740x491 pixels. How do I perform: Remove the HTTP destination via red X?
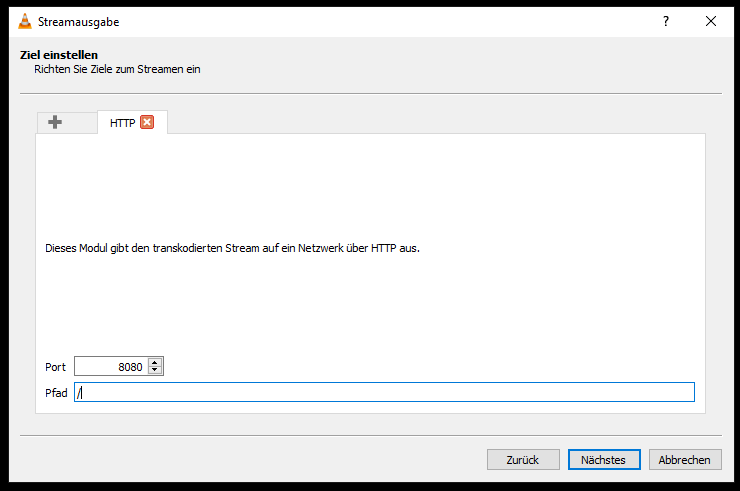(x=147, y=122)
